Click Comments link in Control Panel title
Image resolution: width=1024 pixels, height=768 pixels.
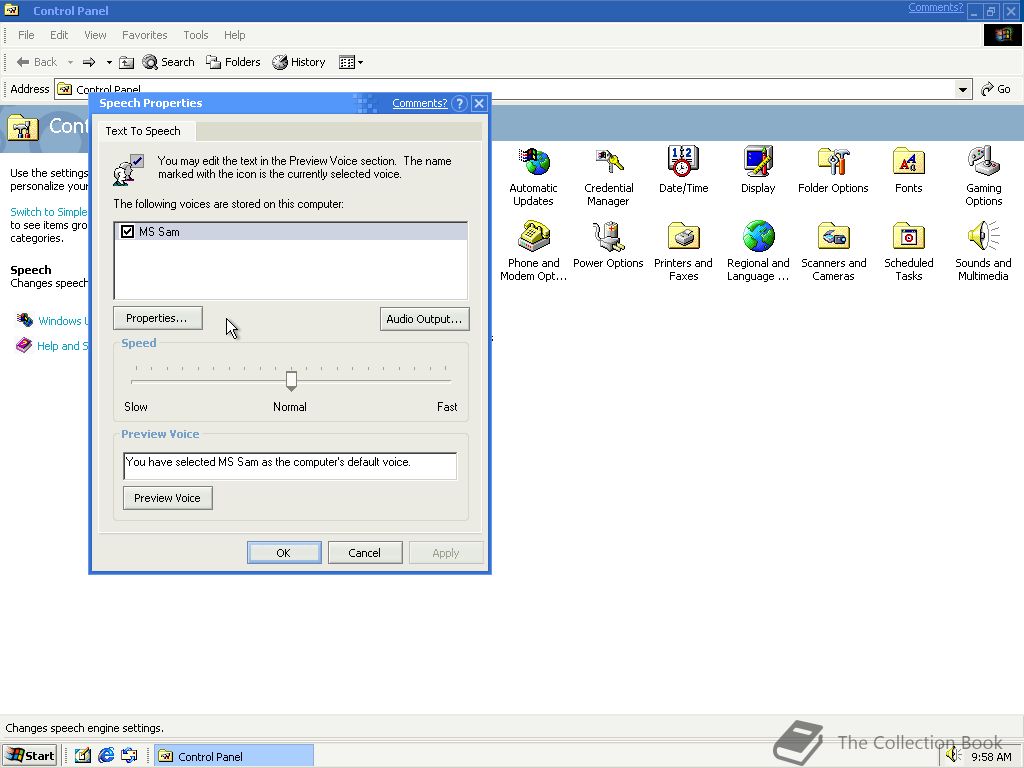935,7
